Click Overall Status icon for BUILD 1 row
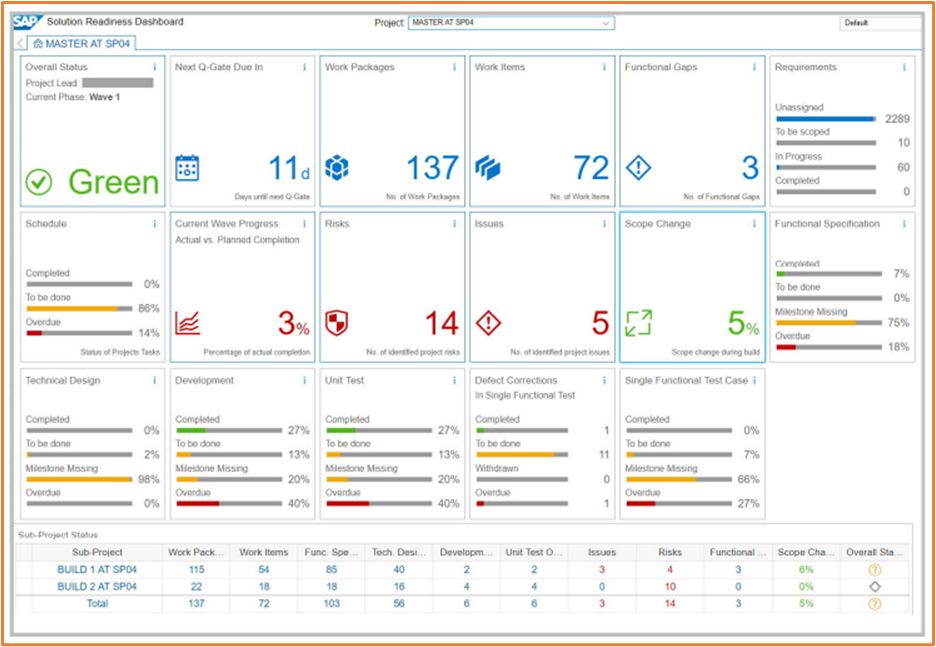 (x=875, y=570)
